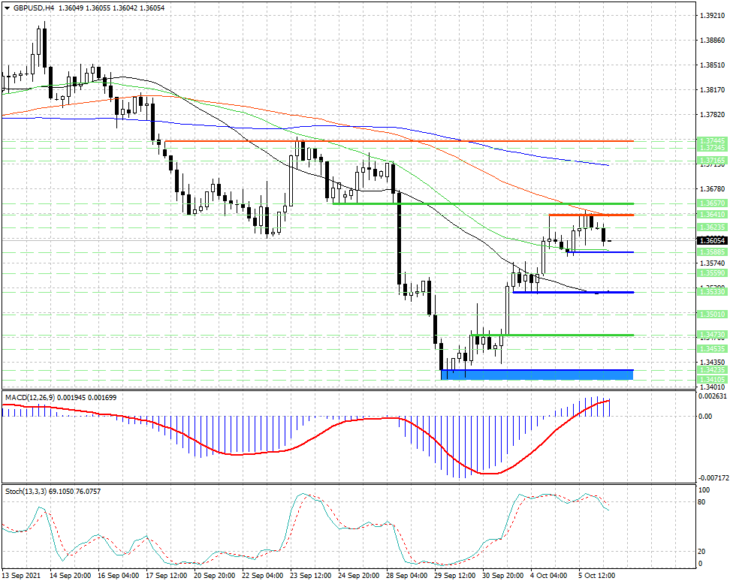This screenshot has width=730, height=584.
Task: Select the 1.36570 green level price tag
Action: pyautogui.click(x=712, y=204)
